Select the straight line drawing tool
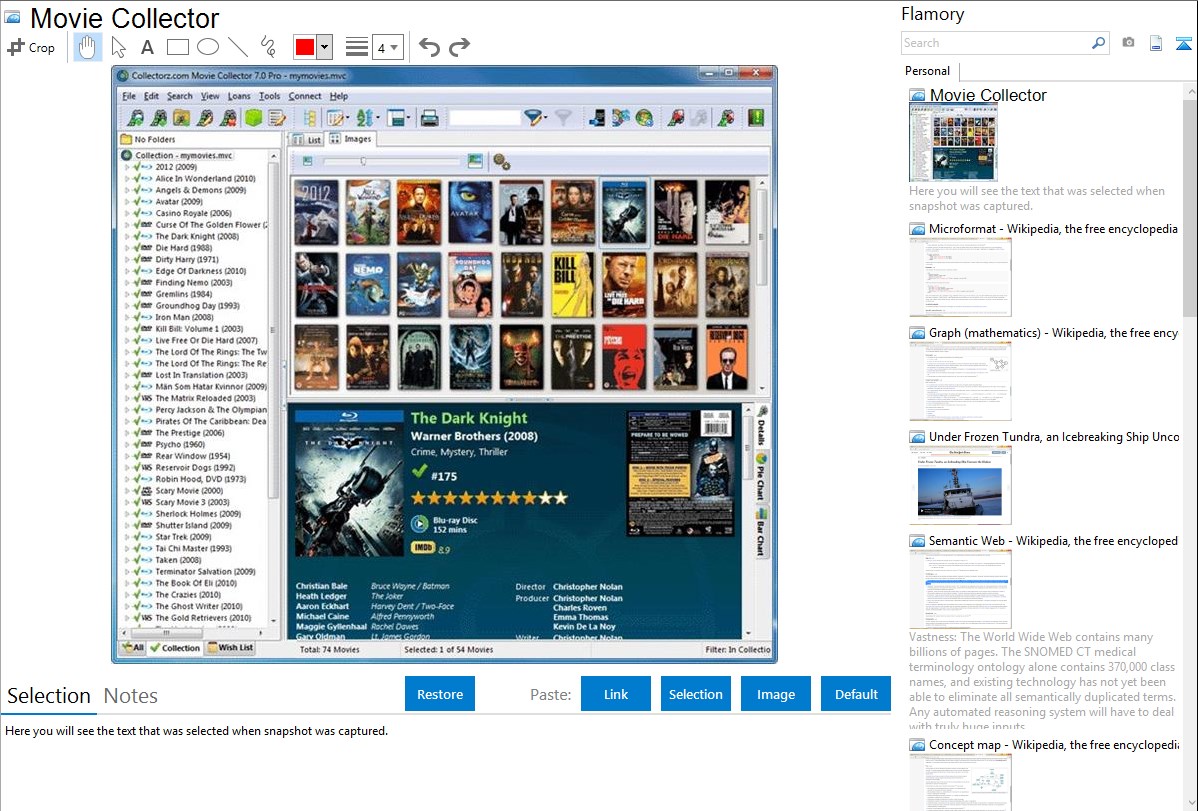Viewport: 1198px width, 811px height. tap(238, 47)
